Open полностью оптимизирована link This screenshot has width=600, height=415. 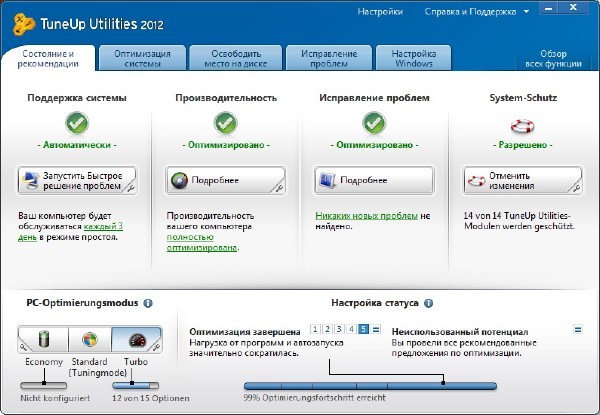pos(202,242)
